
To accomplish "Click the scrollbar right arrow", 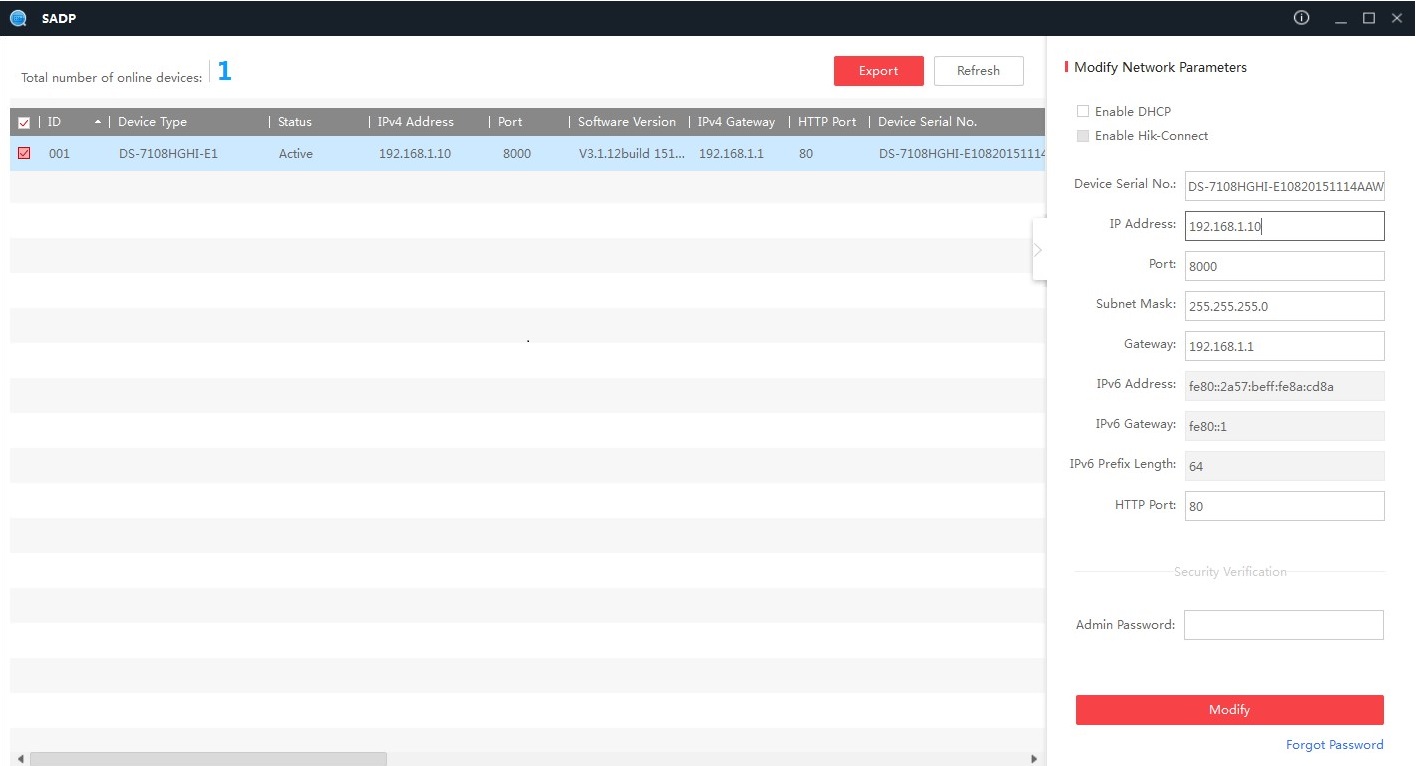I will point(1035,759).
